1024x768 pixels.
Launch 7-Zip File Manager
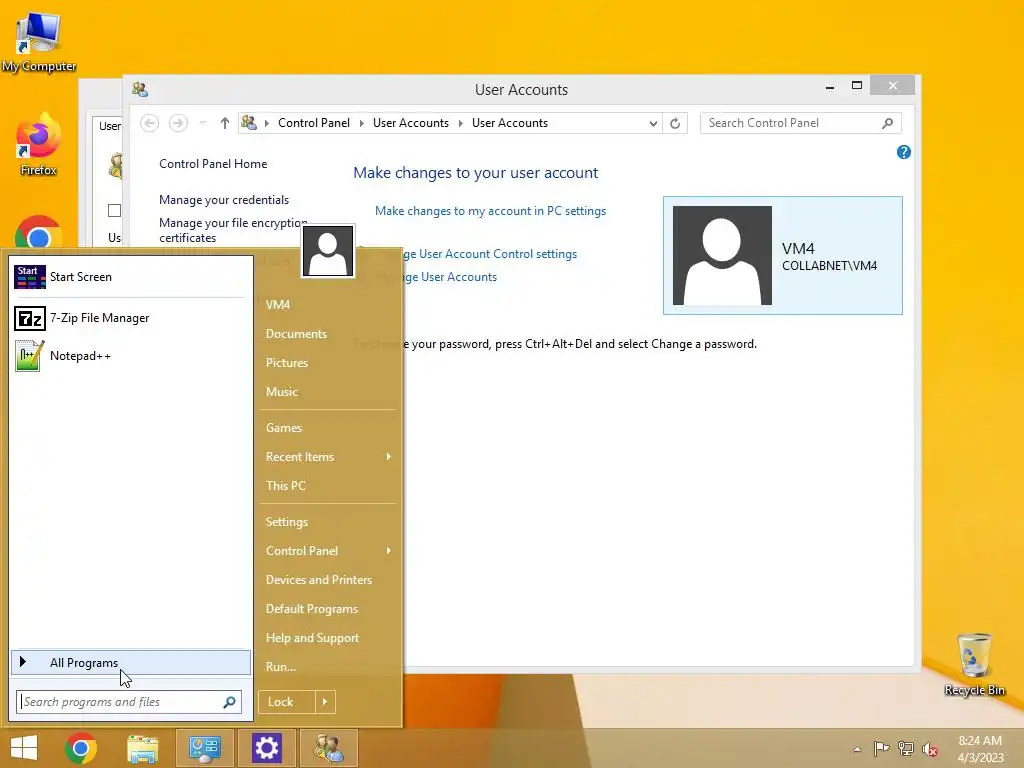pos(131,318)
